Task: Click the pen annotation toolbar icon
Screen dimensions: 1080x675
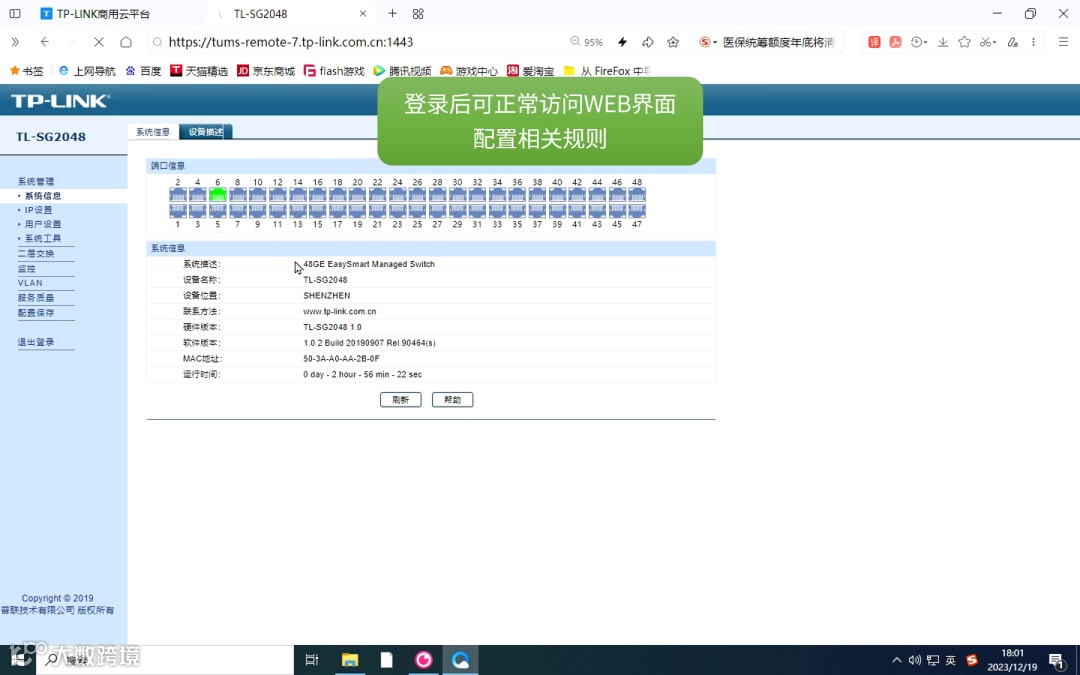Action: point(1012,42)
